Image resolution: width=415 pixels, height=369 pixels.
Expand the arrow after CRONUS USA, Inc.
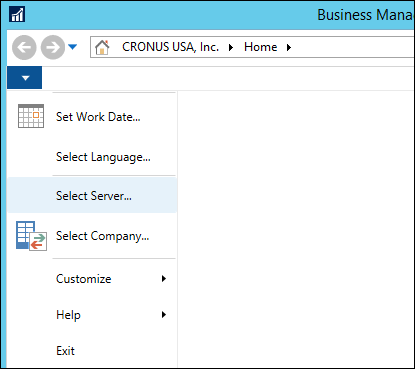tap(231, 48)
